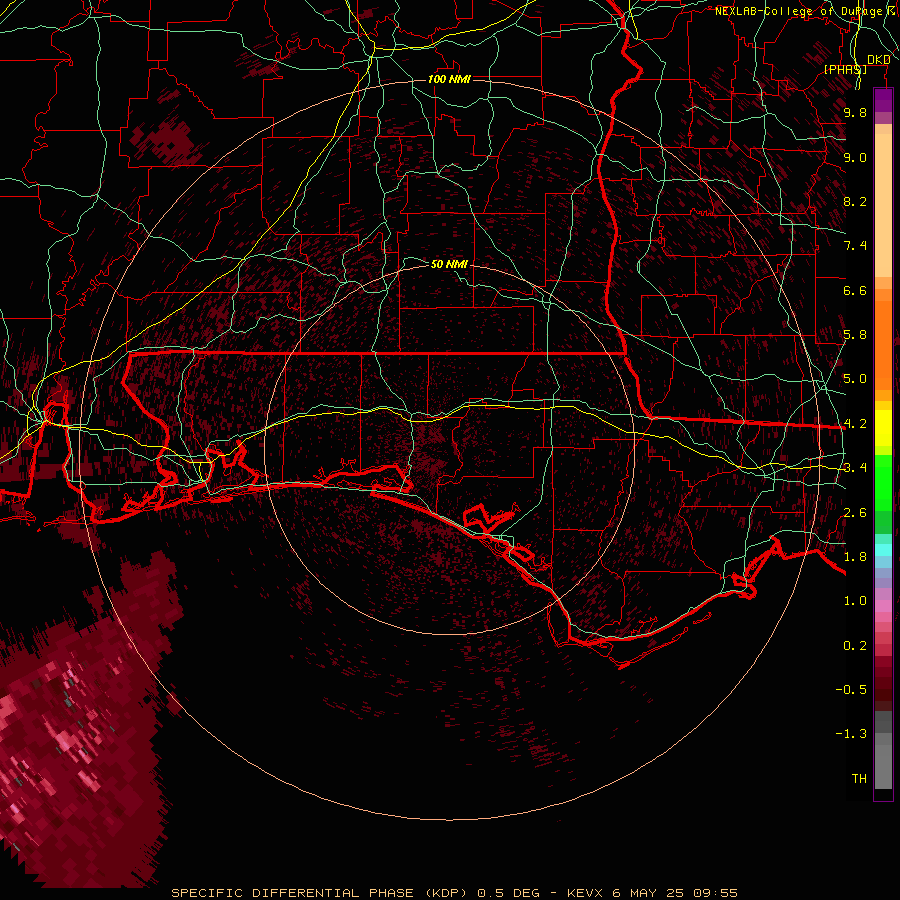Click the 5.8 value on the color scale
This screenshot has width=900, height=900.
tap(855, 335)
